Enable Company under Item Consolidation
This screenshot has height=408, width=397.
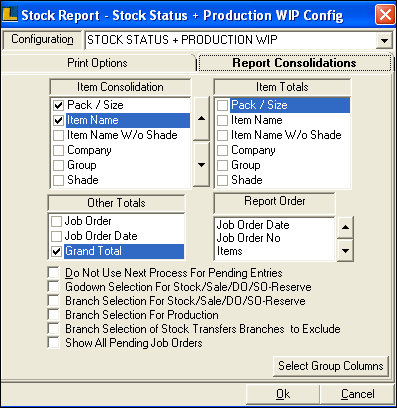[58, 150]
